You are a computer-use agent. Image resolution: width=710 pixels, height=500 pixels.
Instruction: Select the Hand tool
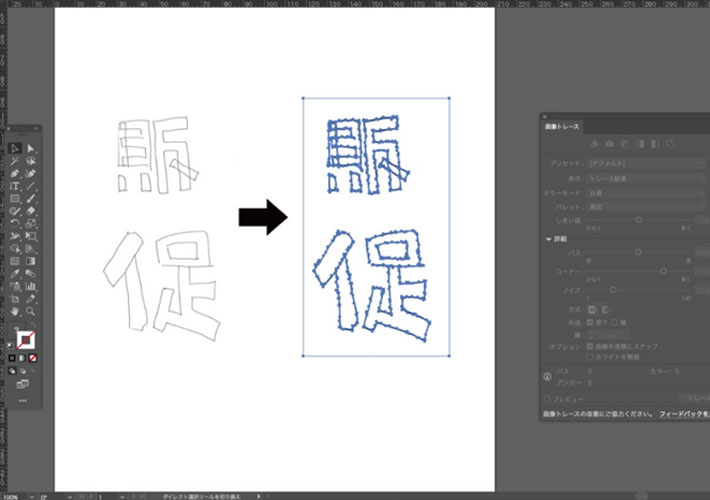[x=16, y=311]
